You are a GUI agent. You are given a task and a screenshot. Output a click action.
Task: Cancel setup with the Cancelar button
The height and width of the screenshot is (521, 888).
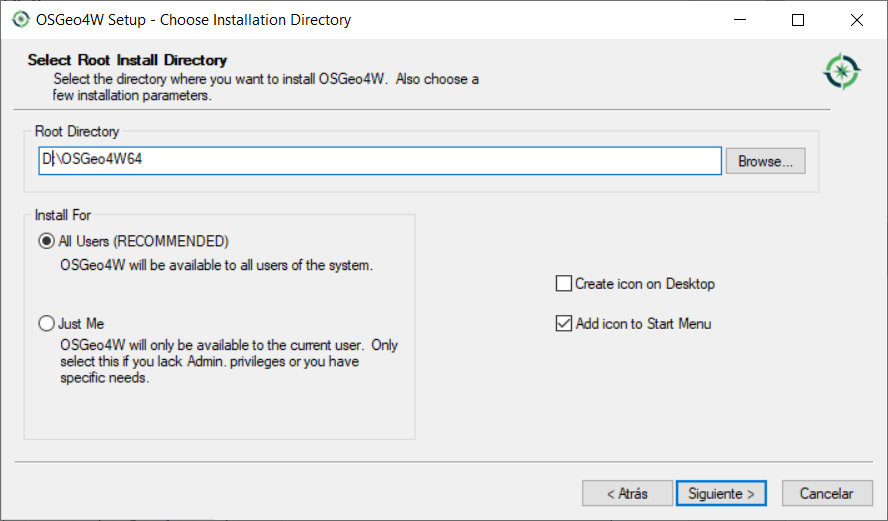point(826,494)
